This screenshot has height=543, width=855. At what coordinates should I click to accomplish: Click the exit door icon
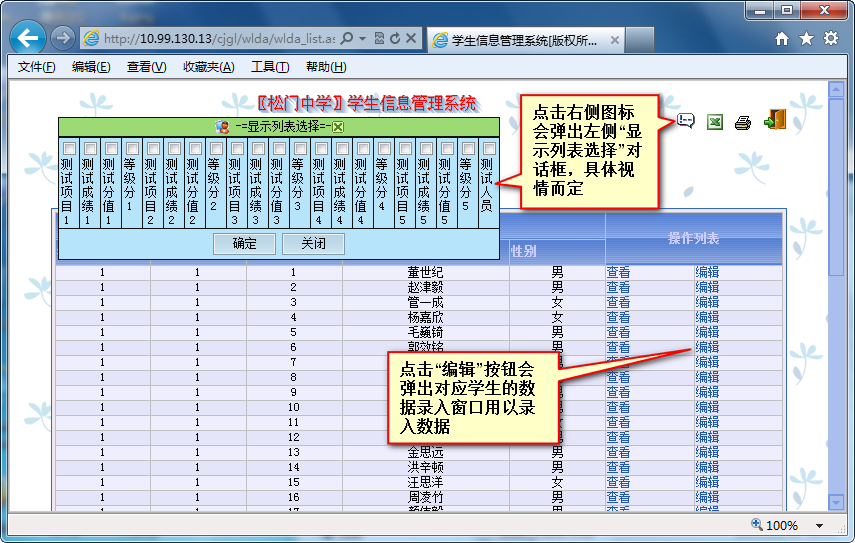[x=774, y=120]
